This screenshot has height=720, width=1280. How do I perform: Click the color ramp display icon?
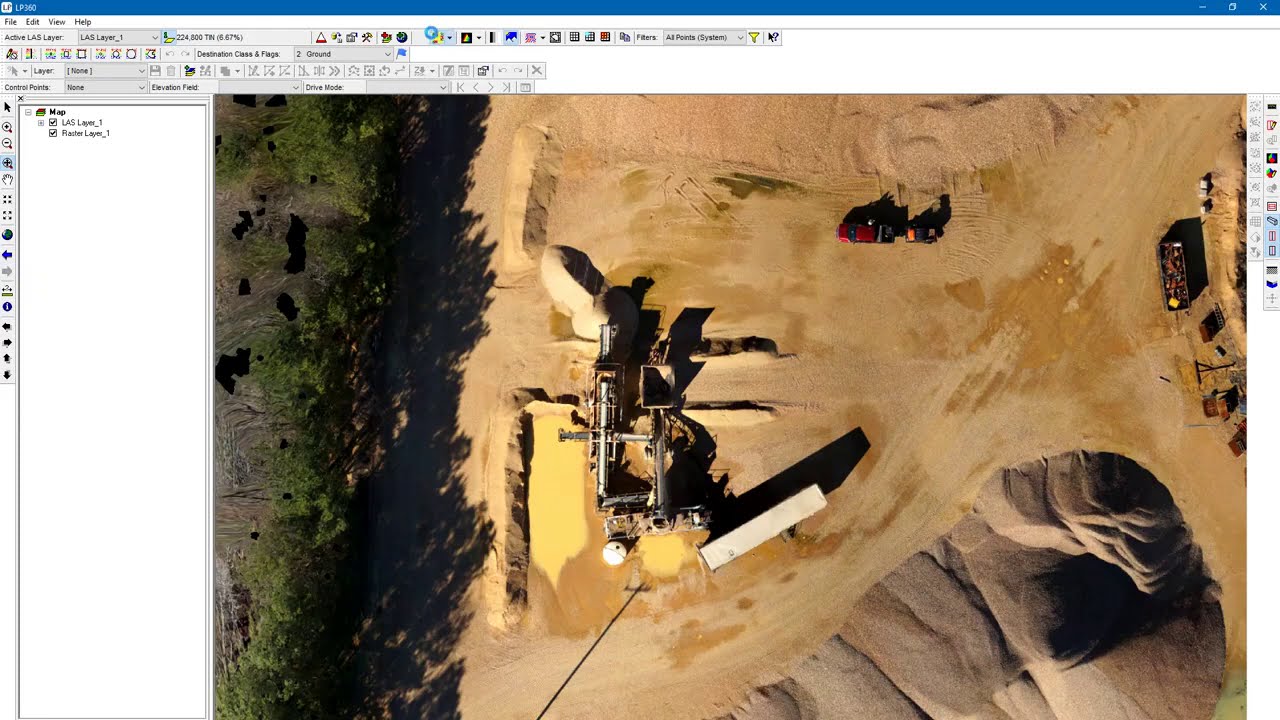click(466, 38)
